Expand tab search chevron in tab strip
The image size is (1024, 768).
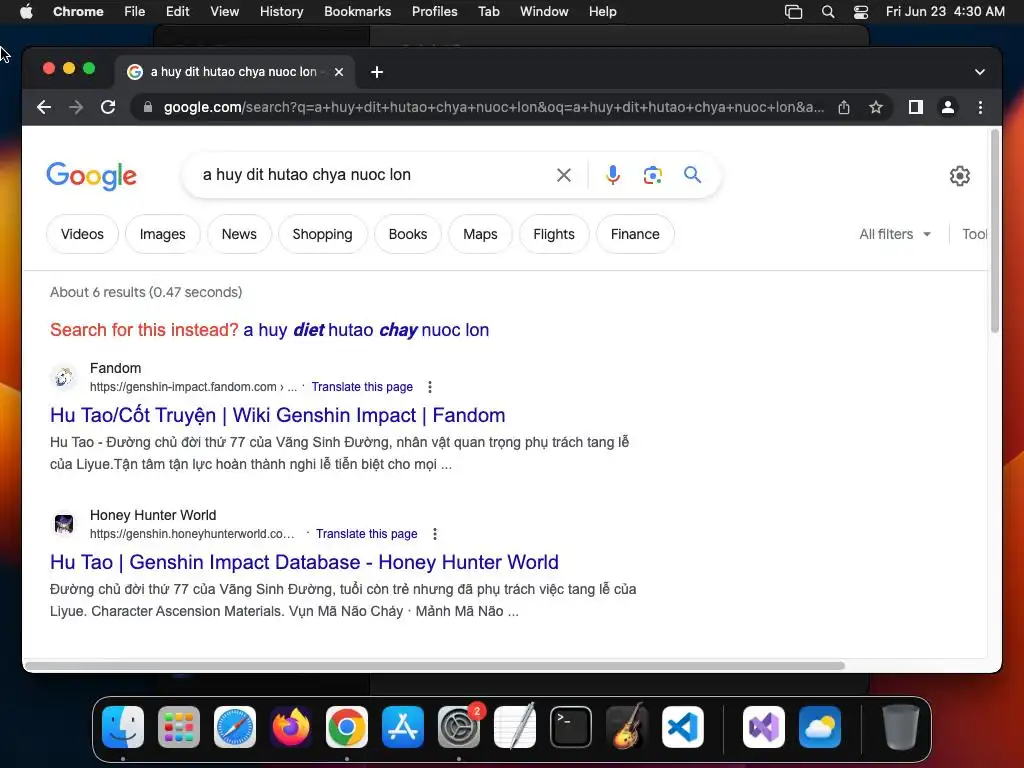coord(980,72)
